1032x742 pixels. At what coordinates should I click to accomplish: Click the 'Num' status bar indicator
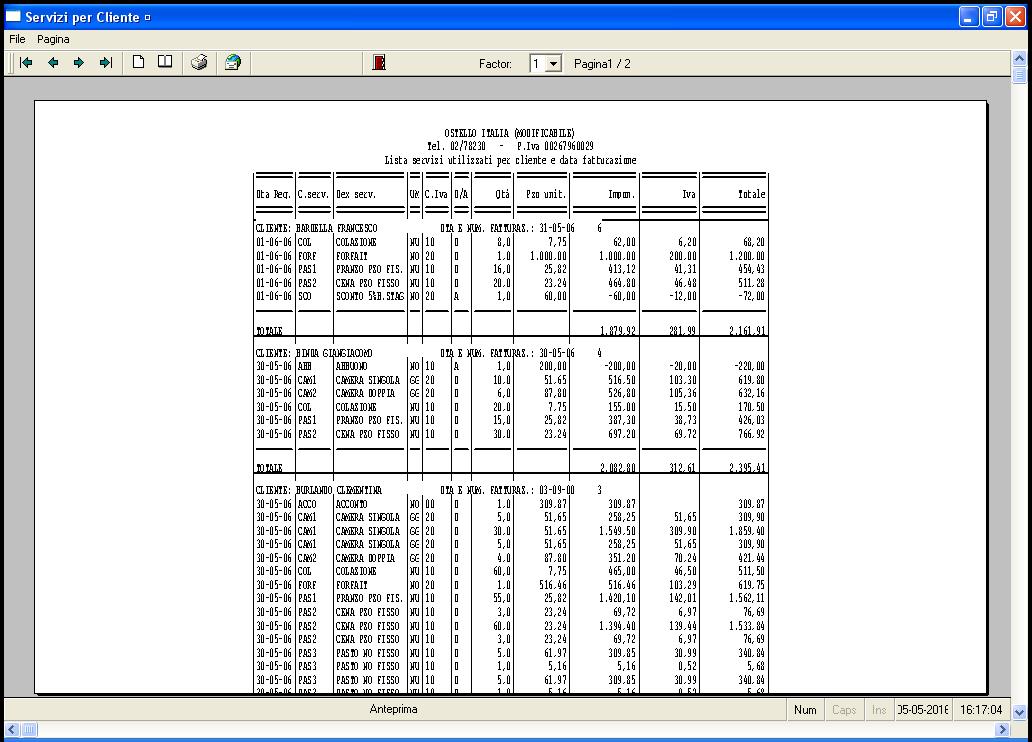click(805, 710)
